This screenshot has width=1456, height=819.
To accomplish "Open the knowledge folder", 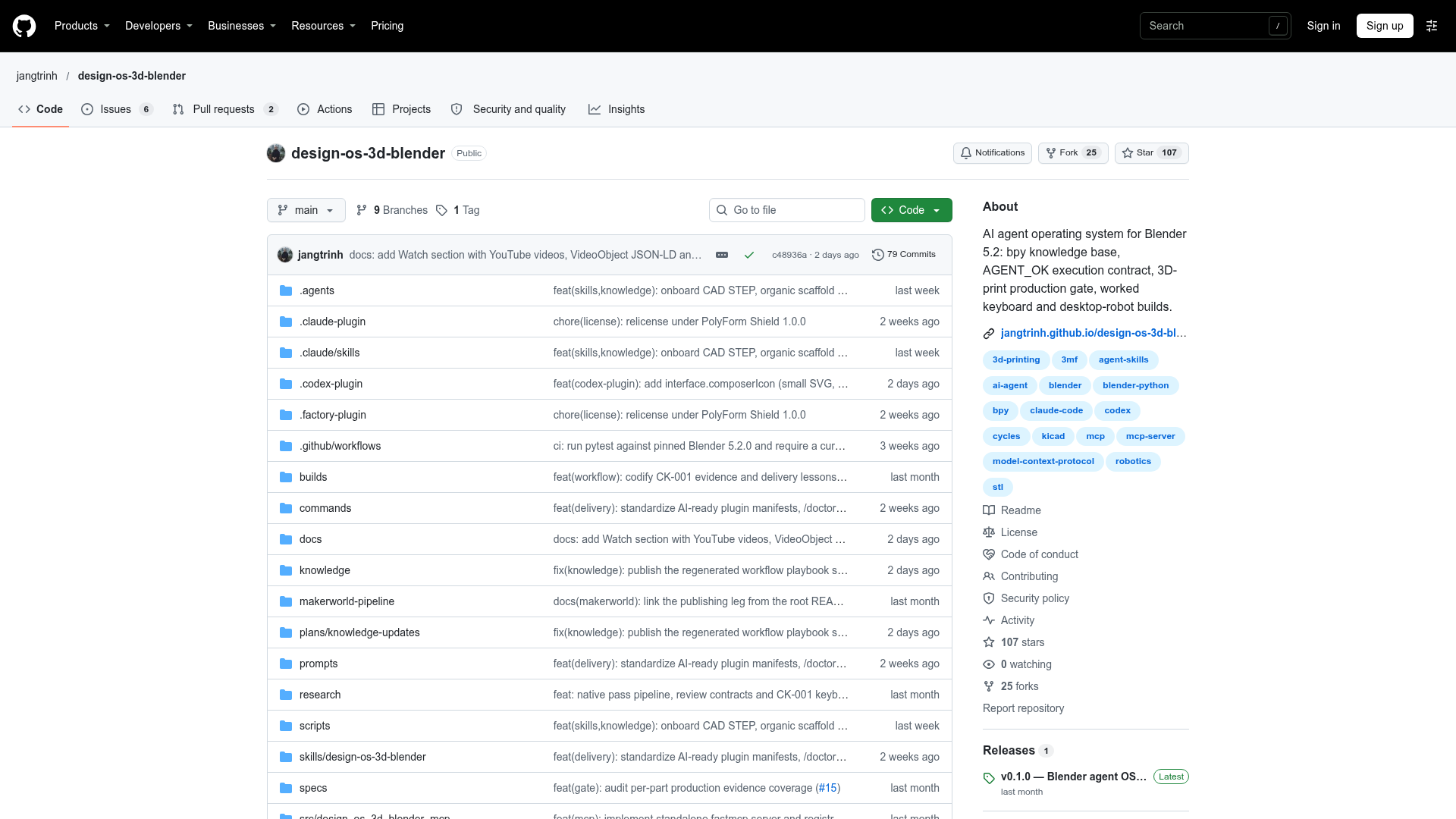I will pos(325,570).
